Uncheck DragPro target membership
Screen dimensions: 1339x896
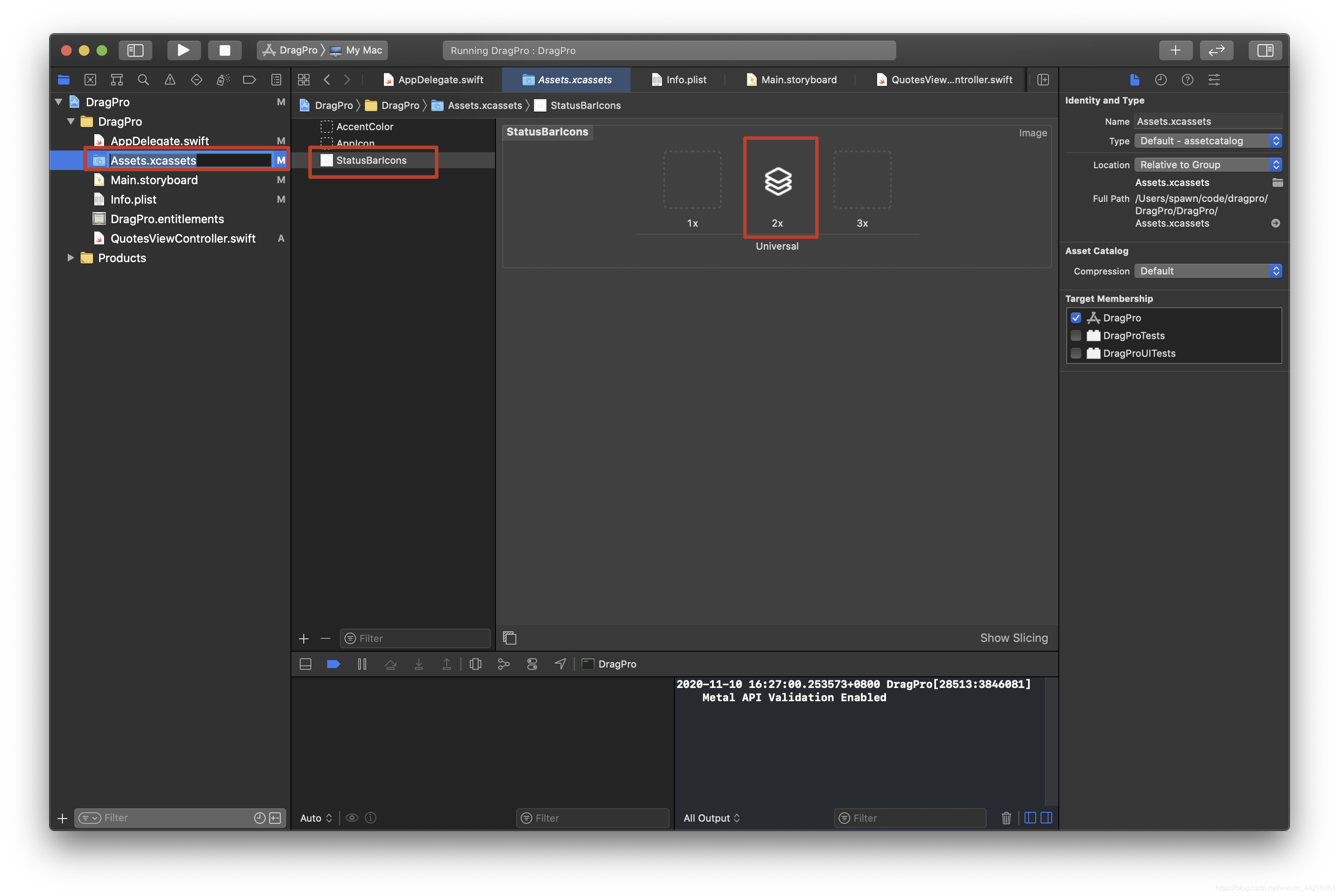click(1076, 318)
